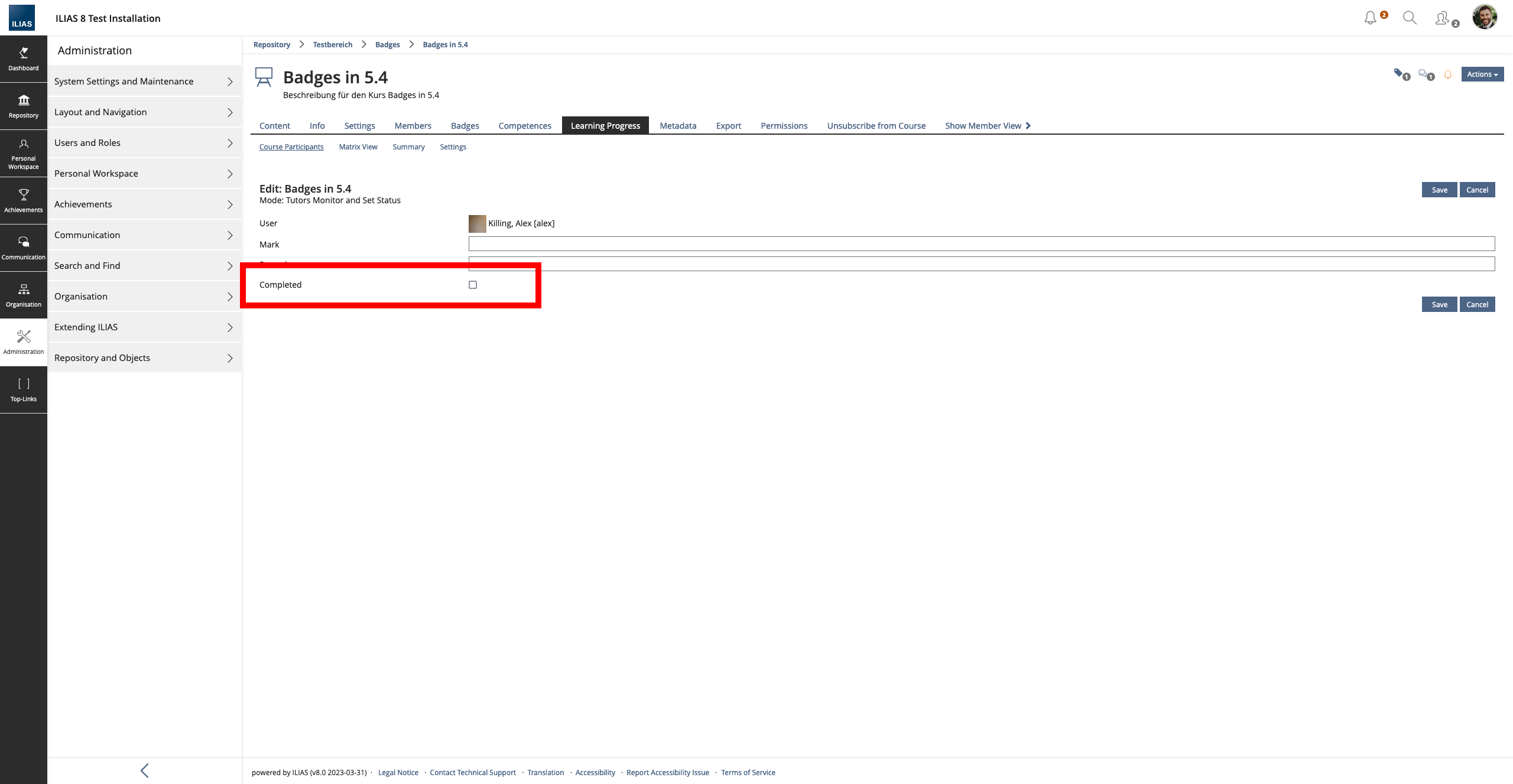Check the Completed checkbox

point(473,285)
